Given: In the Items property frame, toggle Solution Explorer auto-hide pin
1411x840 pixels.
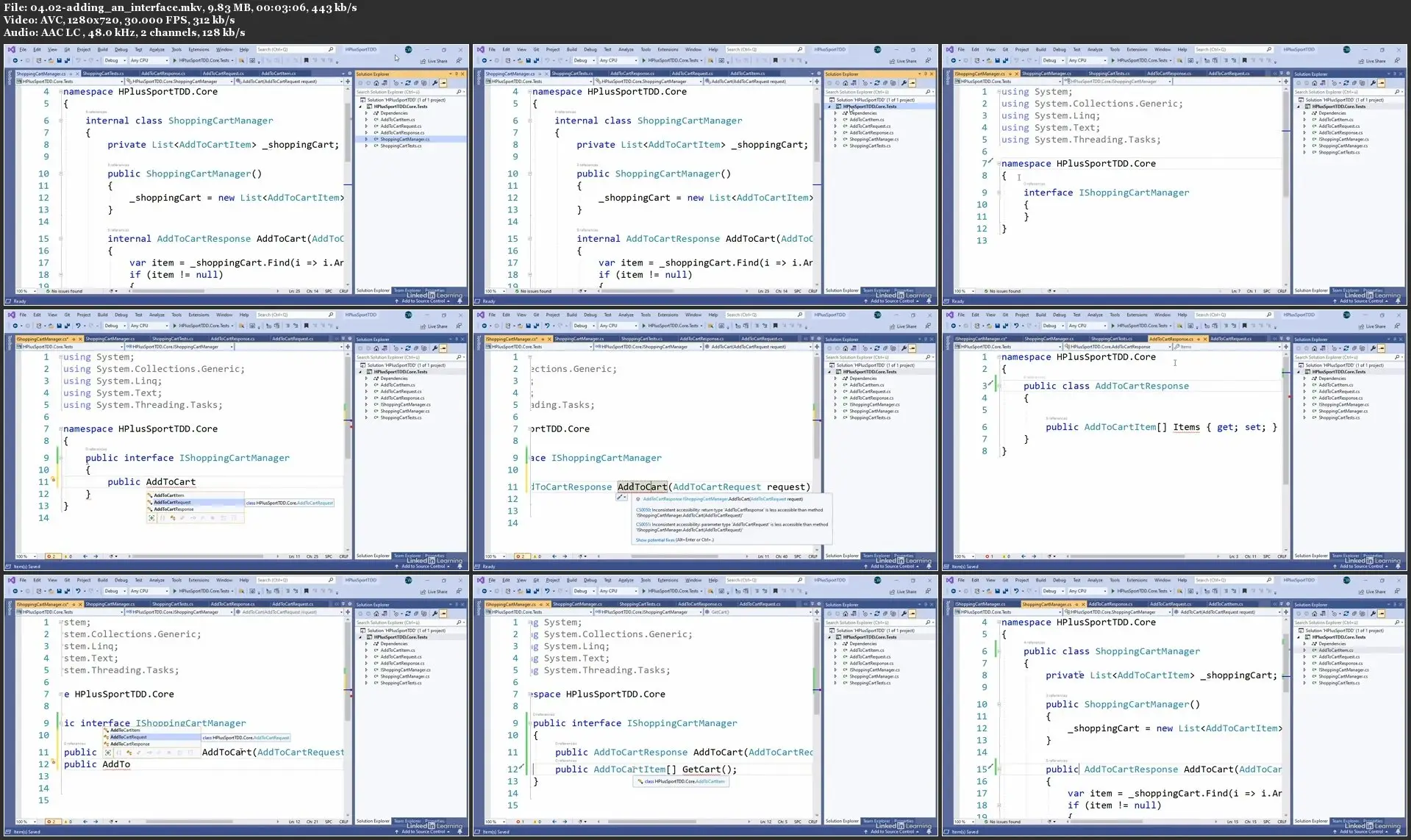Looking at the screenshot, I should tap(1394, 340).
